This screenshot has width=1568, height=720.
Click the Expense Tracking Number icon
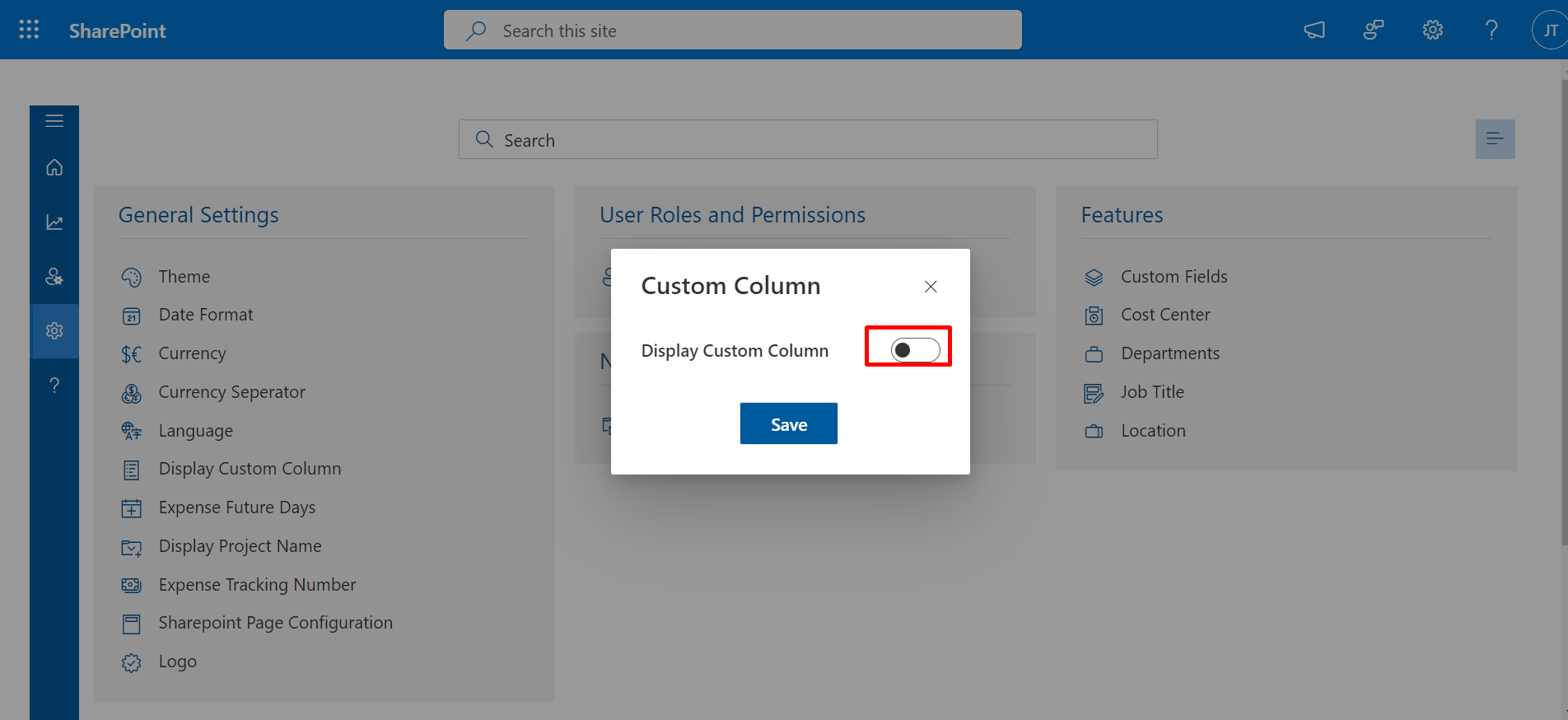click(132, 586)
